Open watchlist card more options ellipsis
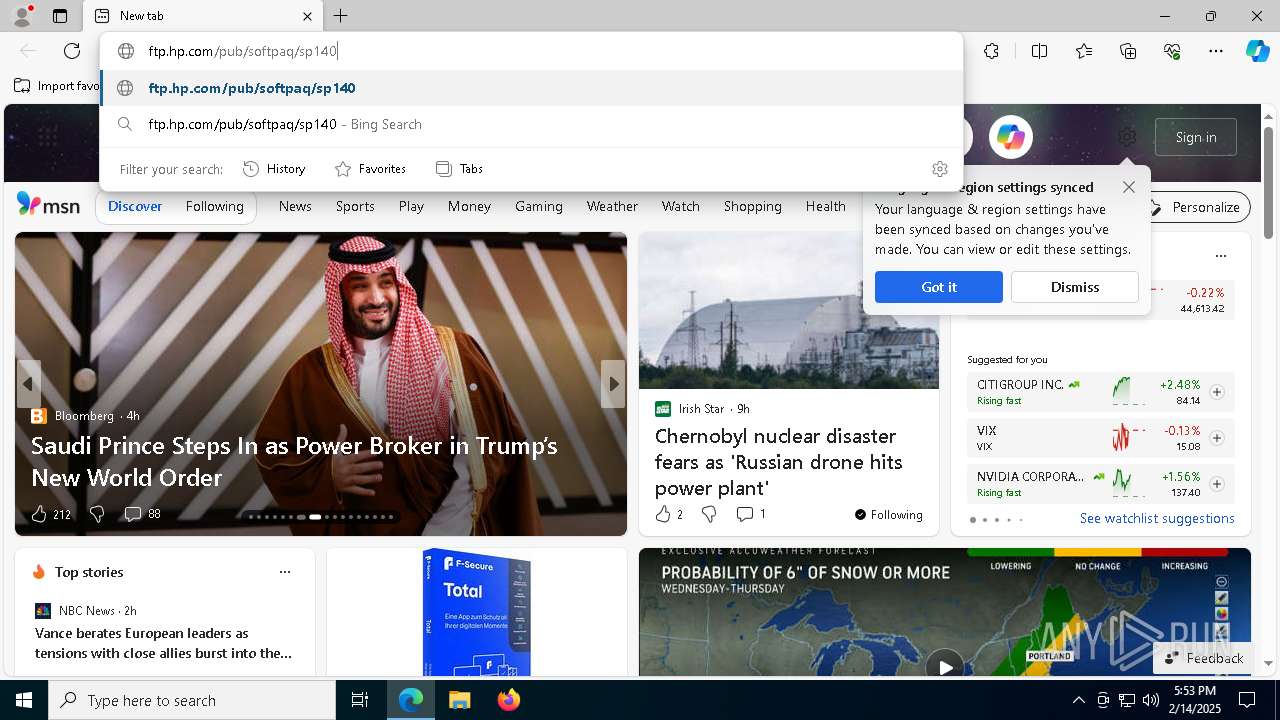This screenshot has width=1280, height=720. 1220,256
